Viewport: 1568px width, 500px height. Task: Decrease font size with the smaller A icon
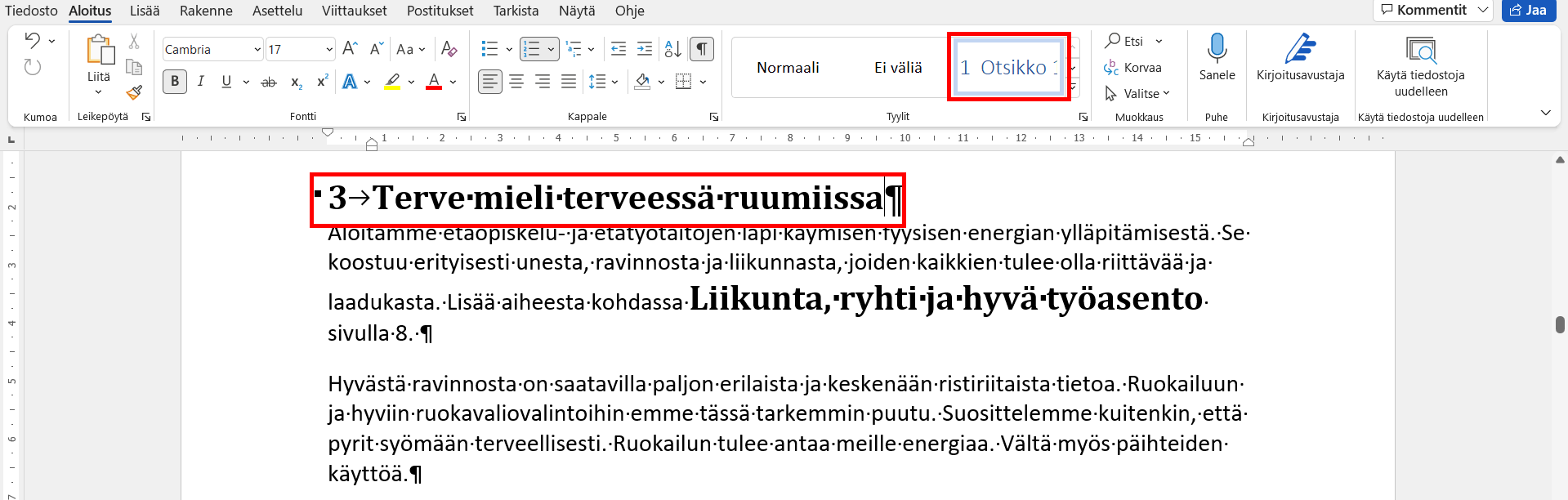(x=376, y=49)
